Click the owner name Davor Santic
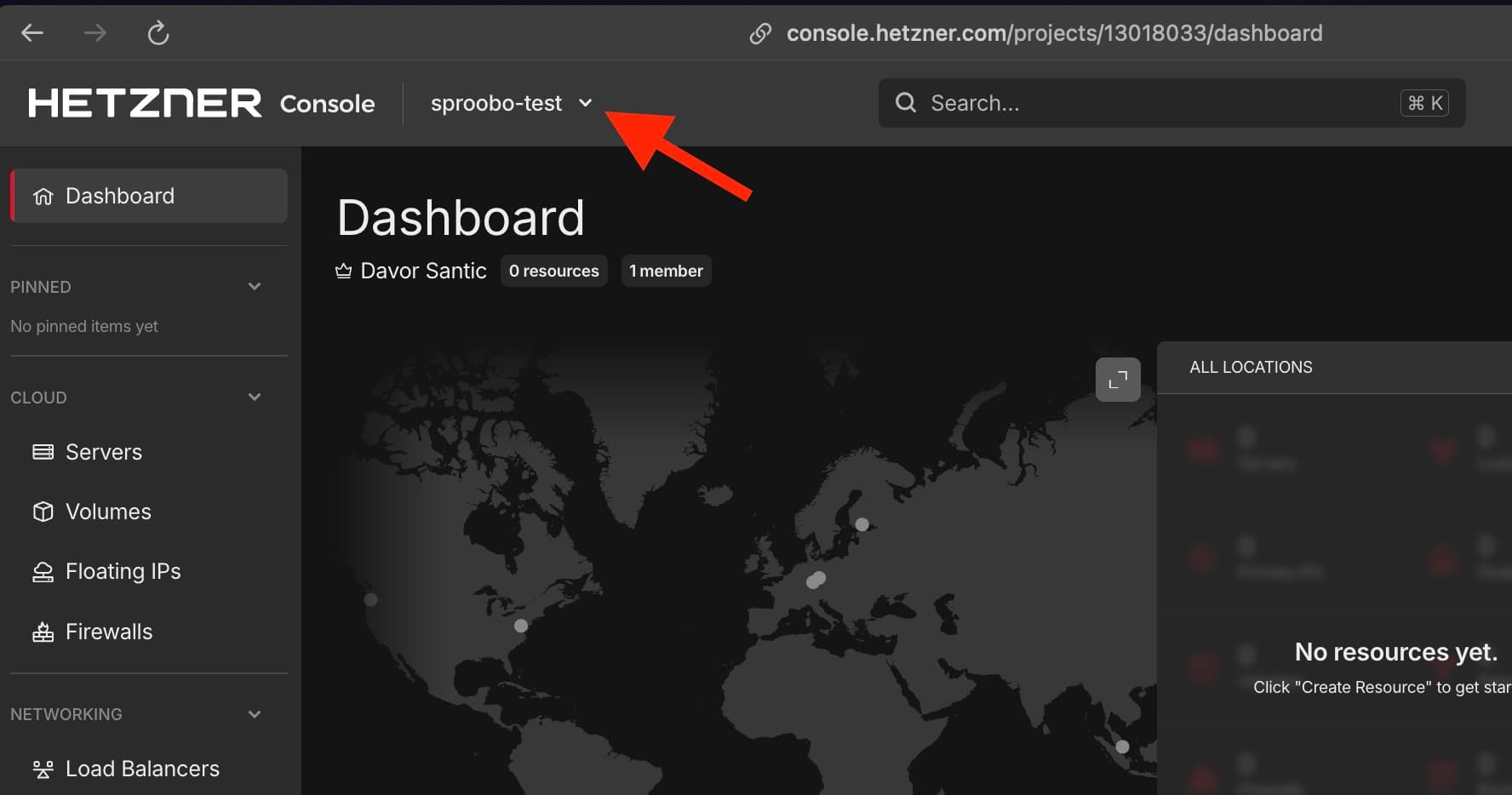Viewport: 1512px width, 795px height. coord(423,271)
